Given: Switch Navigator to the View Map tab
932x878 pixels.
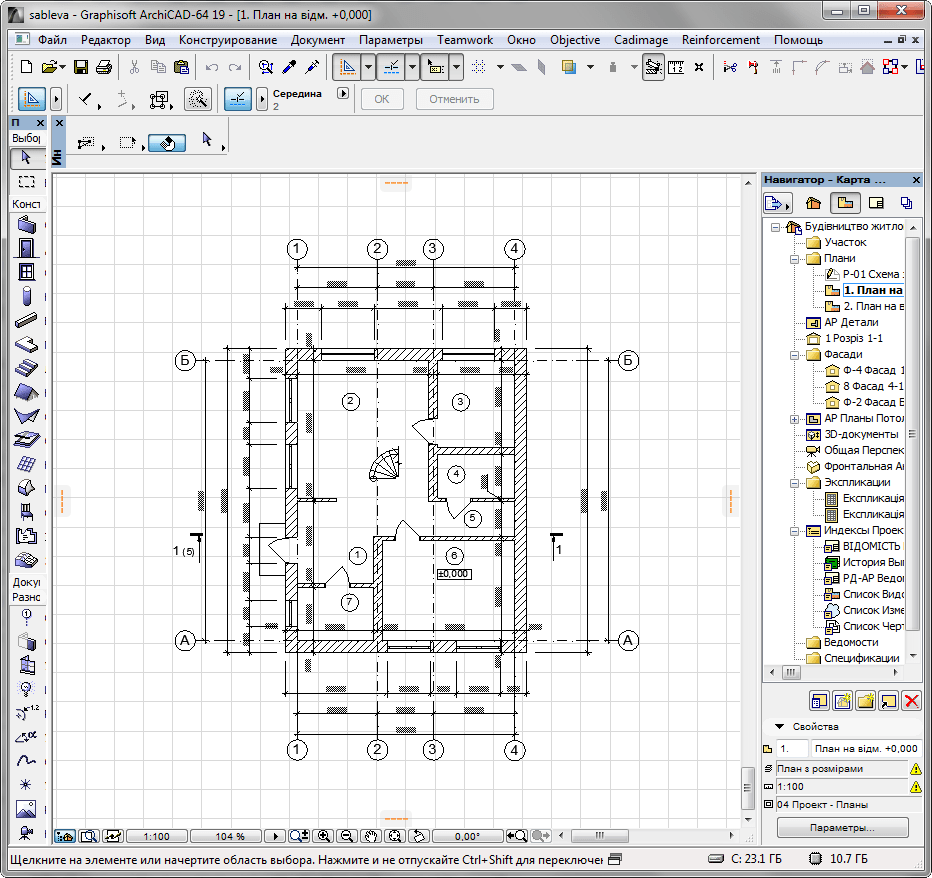Looking at the screenshot, I should click(x=844, y=203).
